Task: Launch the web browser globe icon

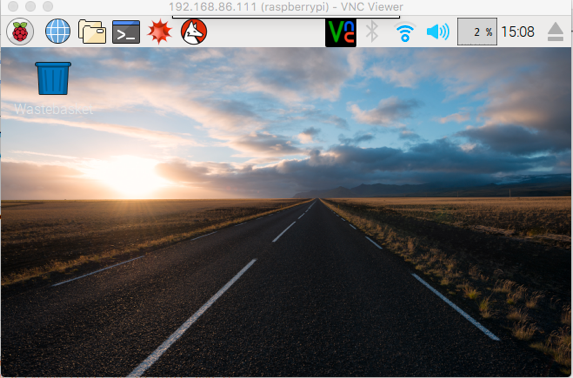Action: coord(58,31)
